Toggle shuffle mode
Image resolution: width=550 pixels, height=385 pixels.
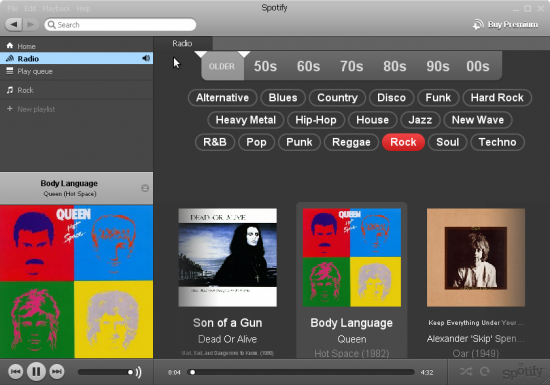[x=466, y=371]
